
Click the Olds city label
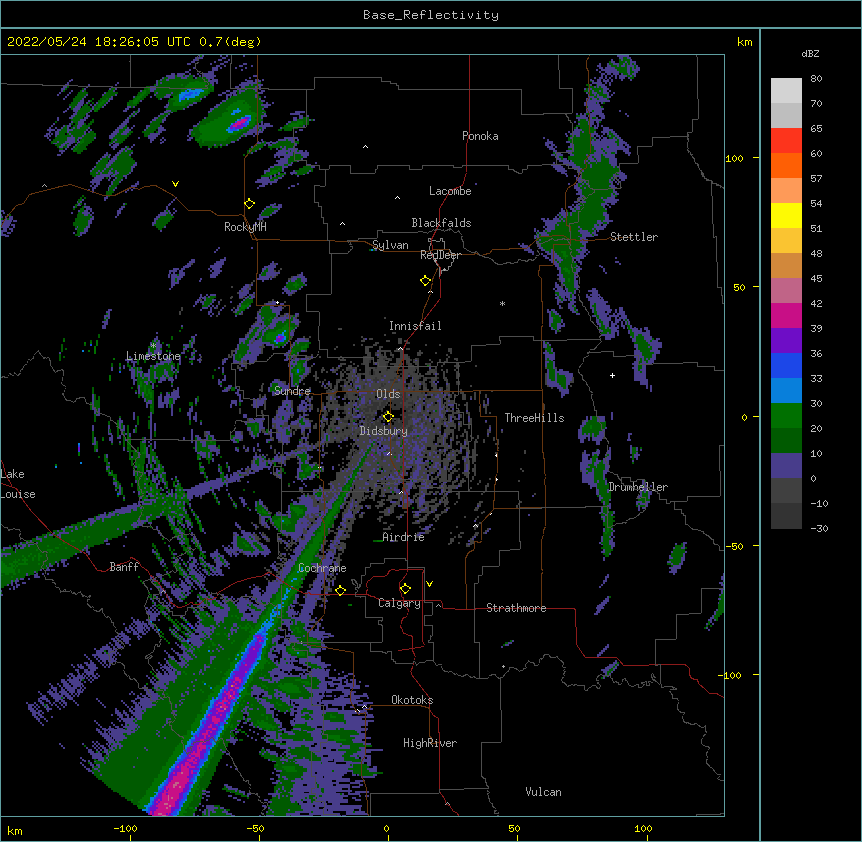tap(388, 394)
